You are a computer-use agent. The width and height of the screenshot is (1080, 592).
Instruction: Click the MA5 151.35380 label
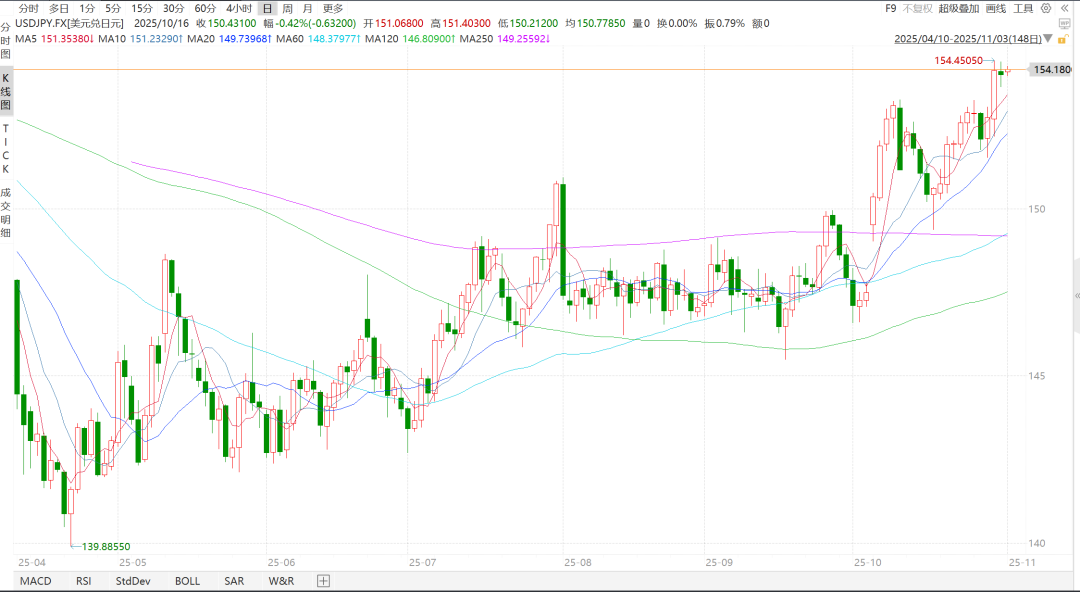pyautogui.click(x=54, y=39)
